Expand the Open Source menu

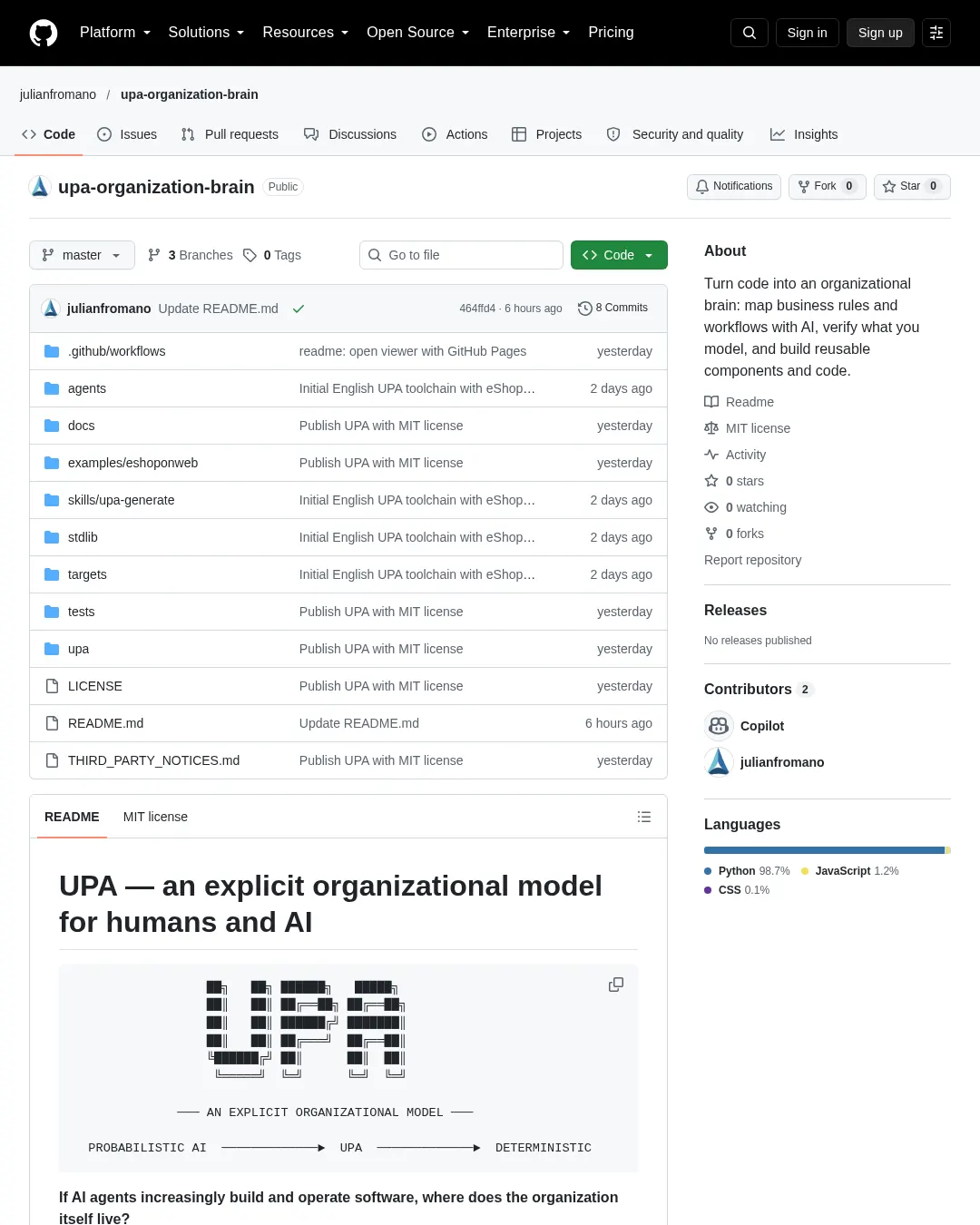tap(417, 33)
